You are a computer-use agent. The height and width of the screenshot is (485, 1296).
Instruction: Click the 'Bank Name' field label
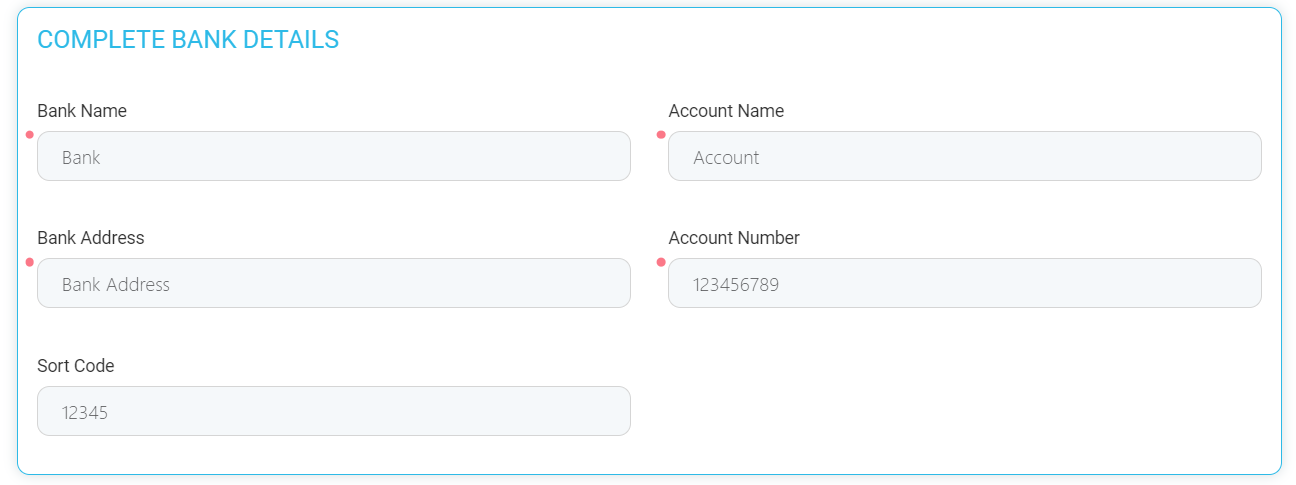82,111
